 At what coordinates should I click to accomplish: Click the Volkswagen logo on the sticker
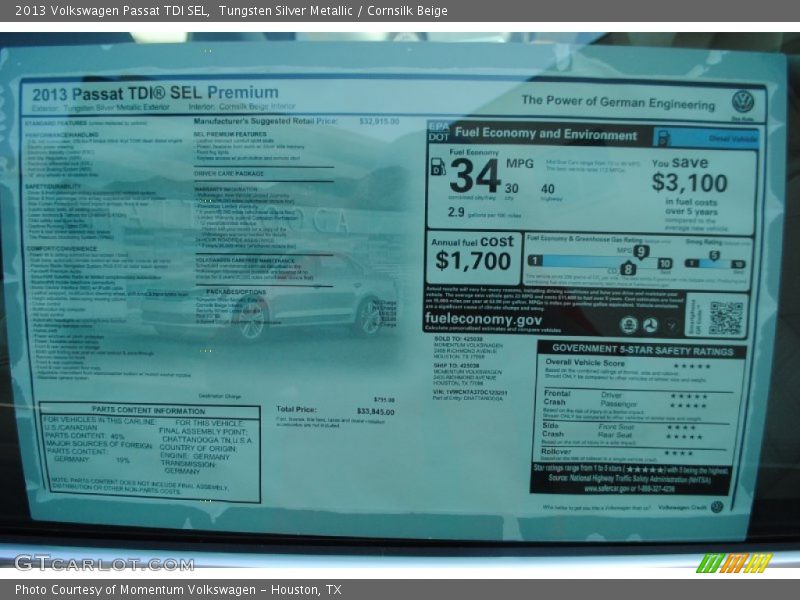click(742, 102)
